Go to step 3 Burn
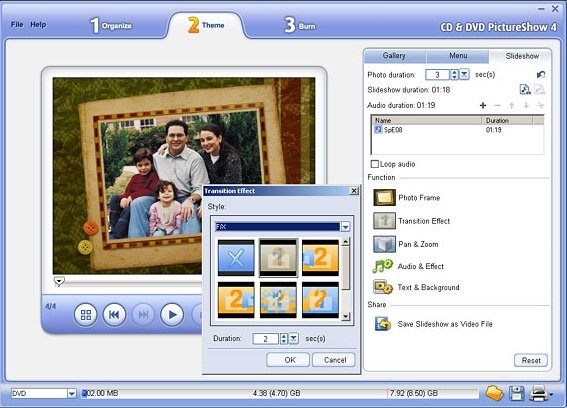Image resolution: width=567 pixels, height=408 pixels. point(300,25)
